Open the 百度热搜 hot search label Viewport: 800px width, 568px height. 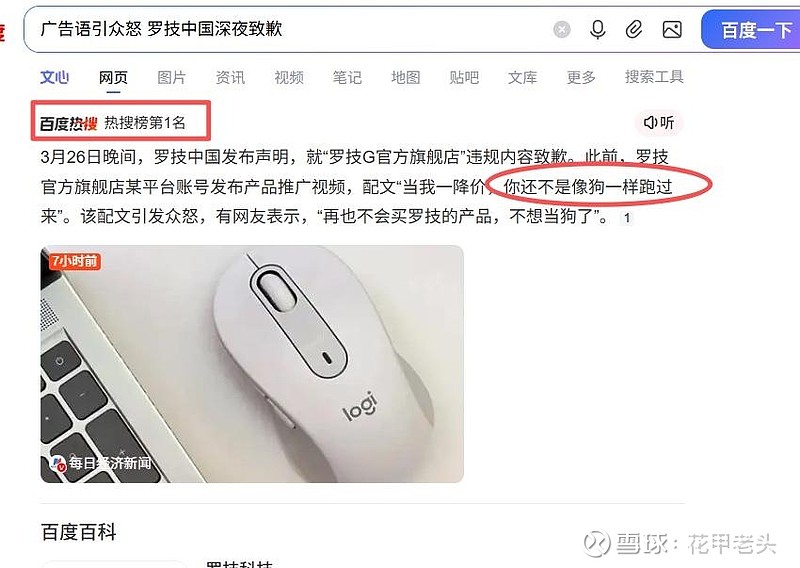(68, 123)
